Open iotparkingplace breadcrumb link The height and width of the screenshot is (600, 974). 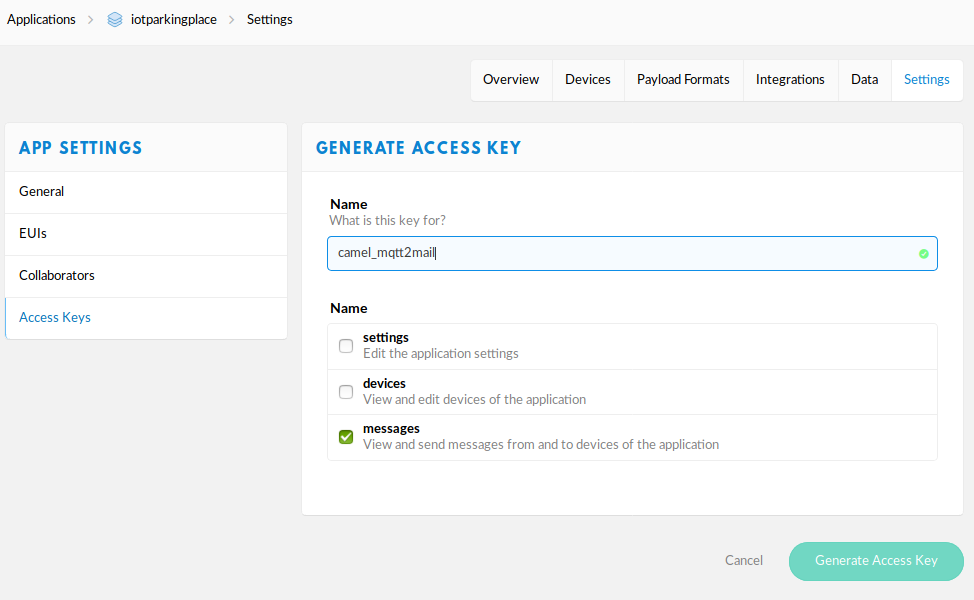click(173, 20)
